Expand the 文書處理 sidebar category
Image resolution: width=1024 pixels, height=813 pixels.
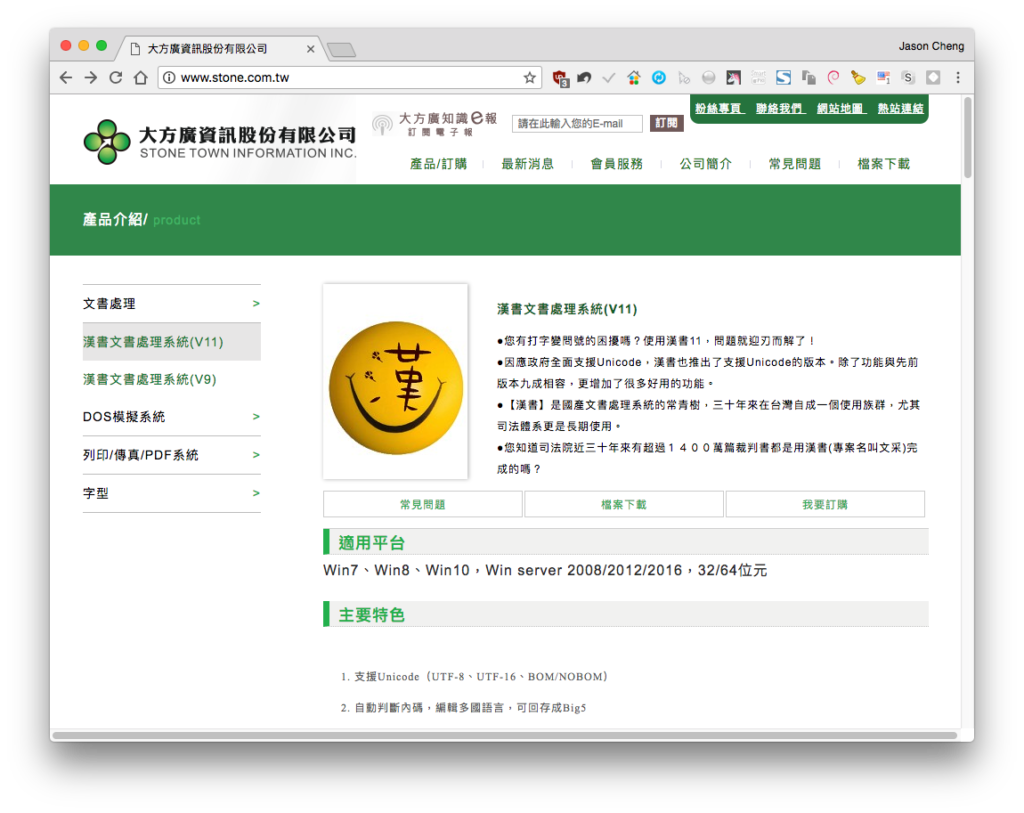point(171,304)
